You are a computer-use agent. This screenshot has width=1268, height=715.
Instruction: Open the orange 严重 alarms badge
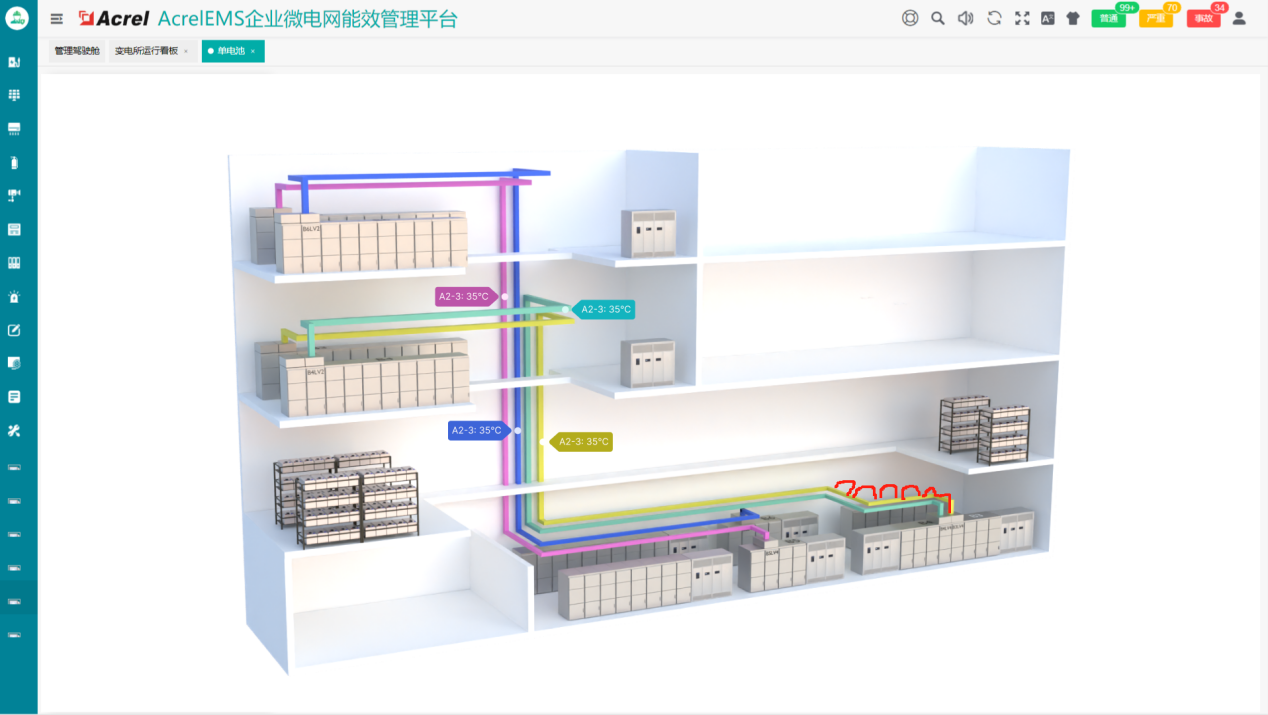point(1155,19)
